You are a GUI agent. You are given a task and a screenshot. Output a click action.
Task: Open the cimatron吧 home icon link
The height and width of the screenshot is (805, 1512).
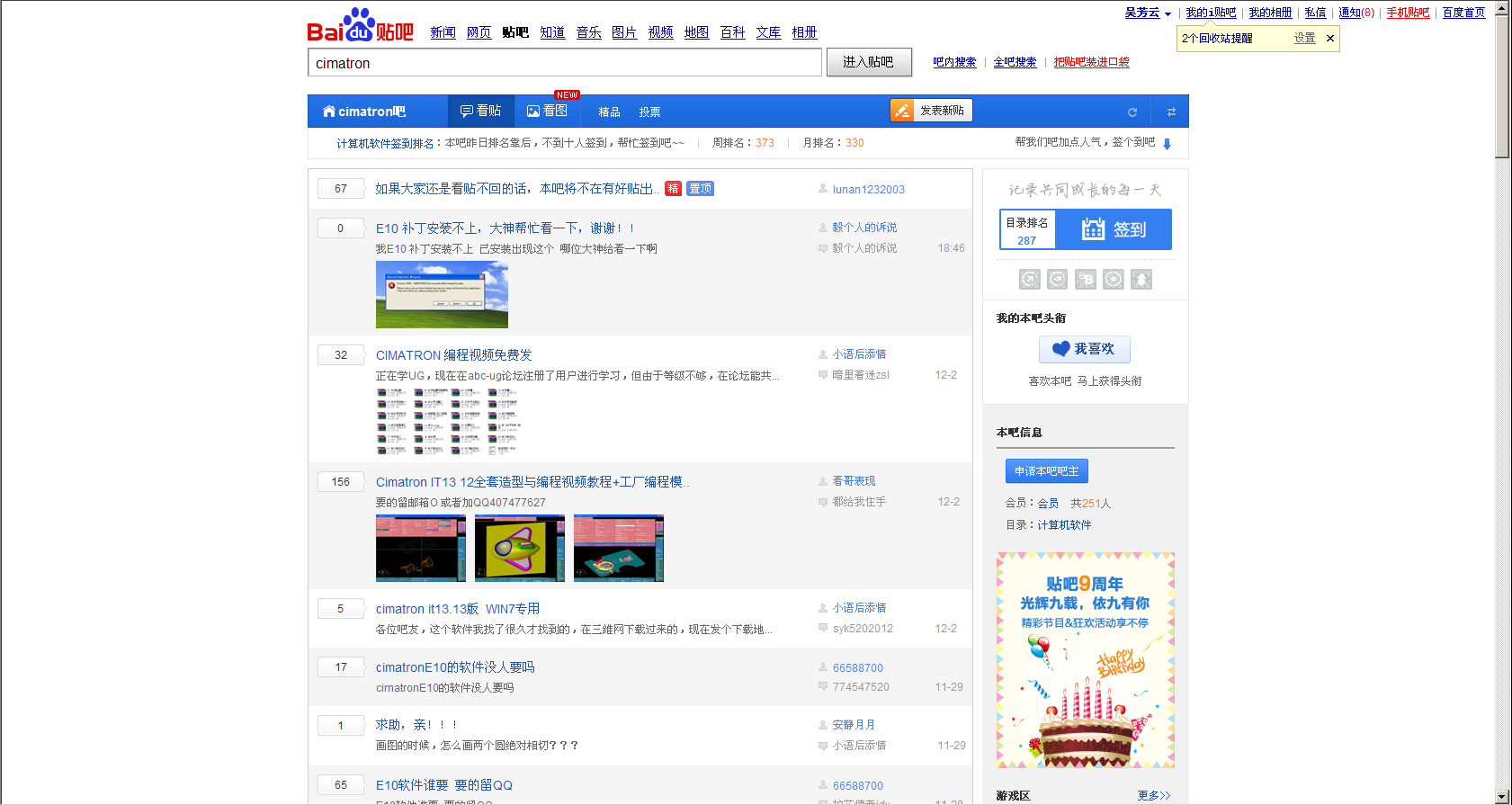coord(364,112)
